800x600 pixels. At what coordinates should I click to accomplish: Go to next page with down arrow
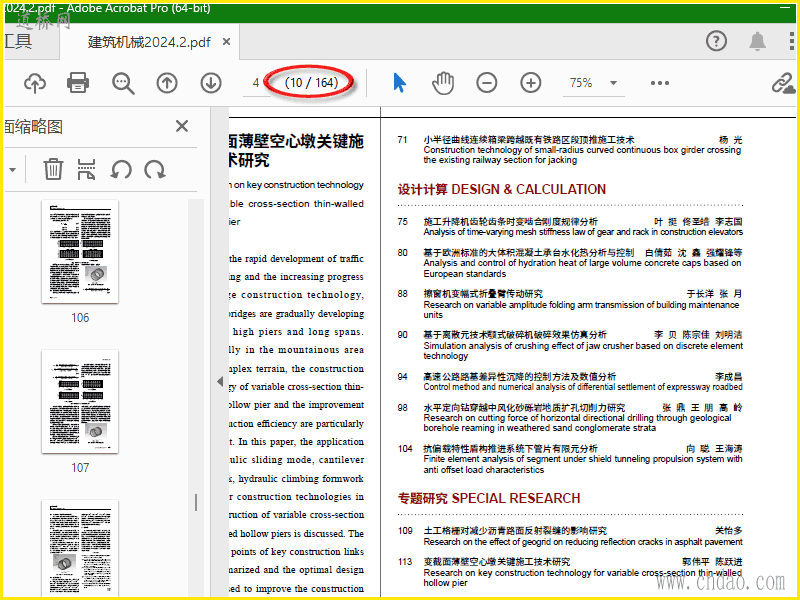[210, 83]
